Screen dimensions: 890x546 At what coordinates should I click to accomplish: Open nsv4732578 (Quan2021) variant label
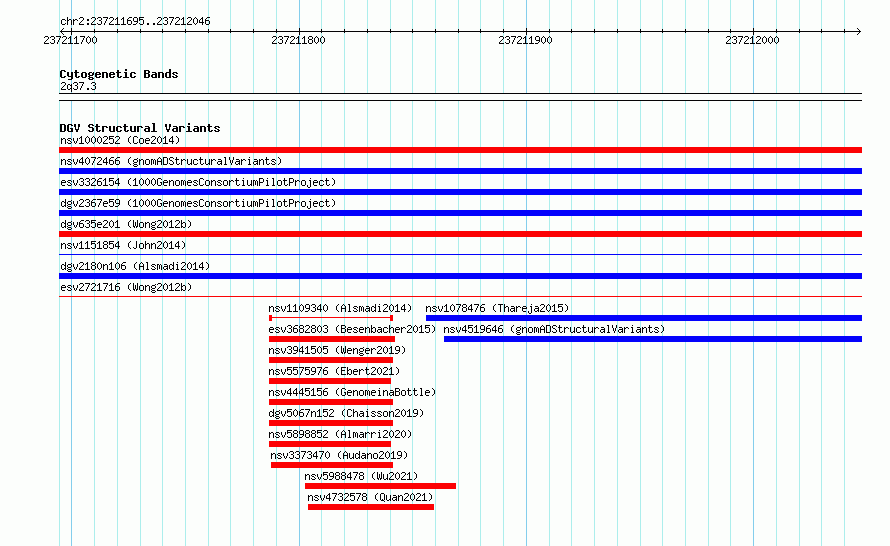tap(370, 497)
